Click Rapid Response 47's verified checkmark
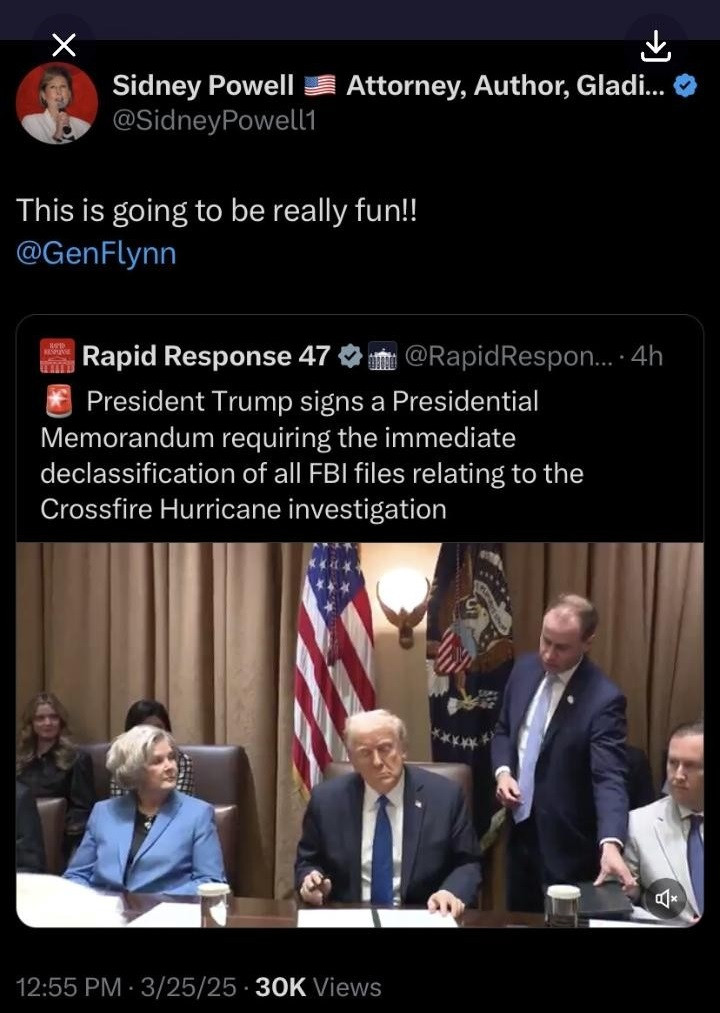Viewport: 720px width, 1013px height. 349,355
